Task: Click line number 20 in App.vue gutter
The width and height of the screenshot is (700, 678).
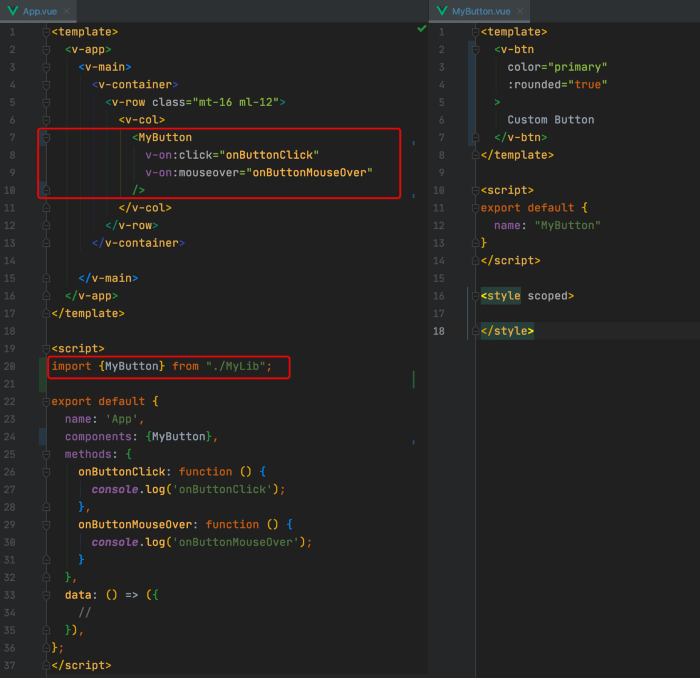Action: (x=9, y=366)
